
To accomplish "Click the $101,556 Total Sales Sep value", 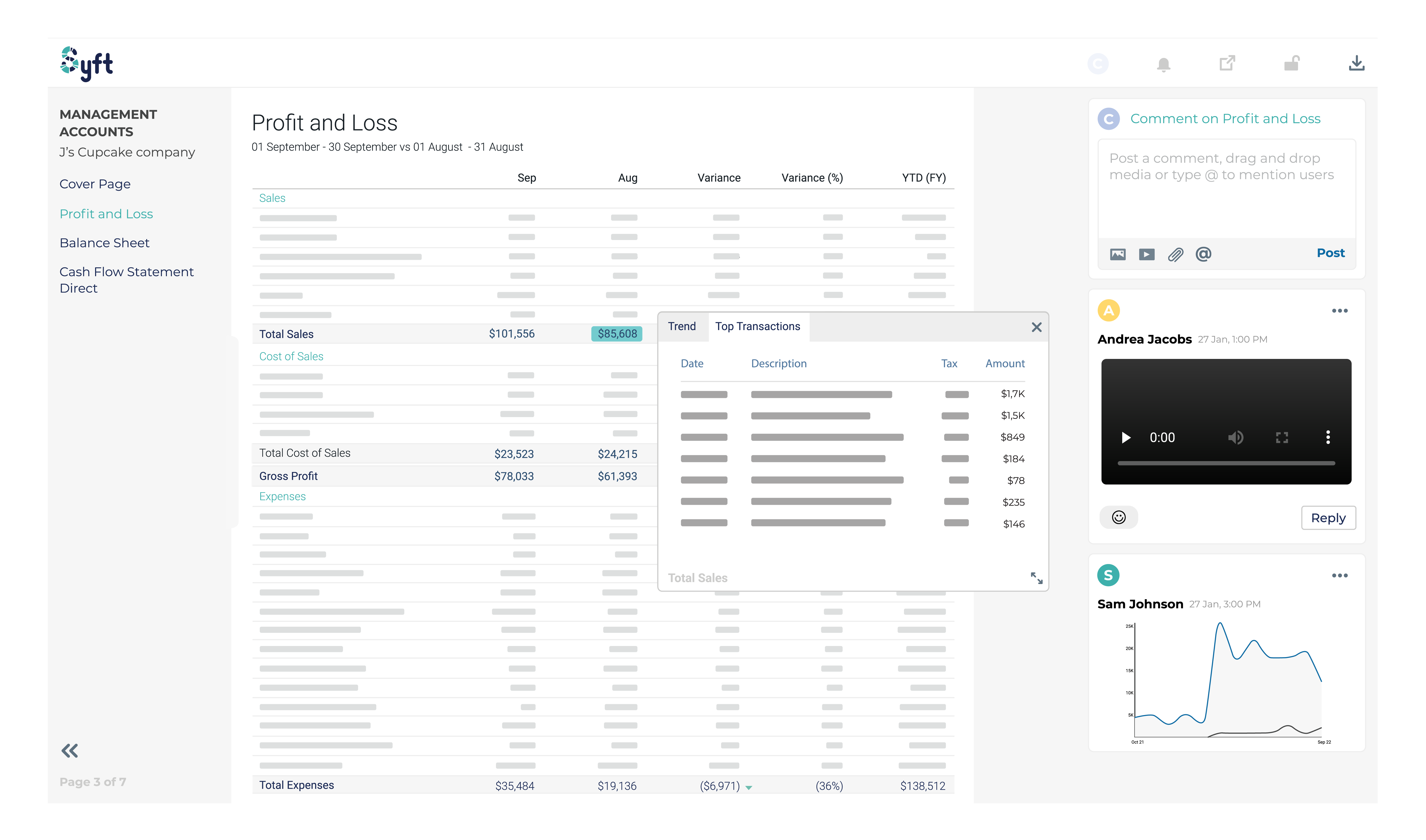I will [x=512, y=334].
